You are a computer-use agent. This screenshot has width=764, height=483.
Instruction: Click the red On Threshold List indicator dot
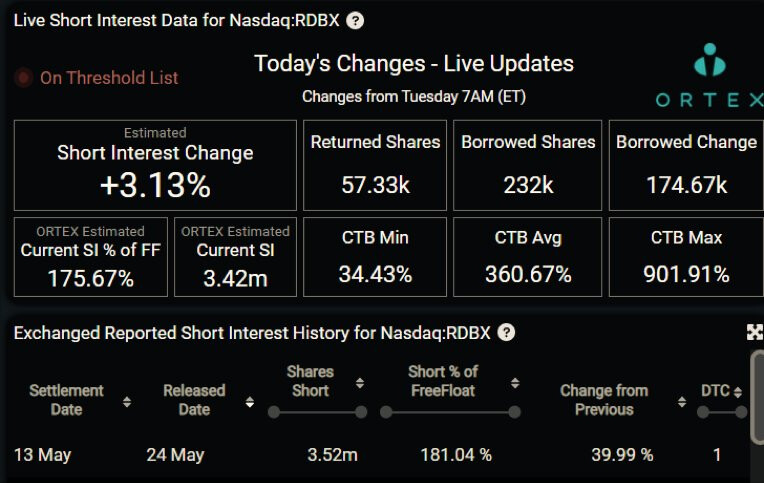point(23,77)
